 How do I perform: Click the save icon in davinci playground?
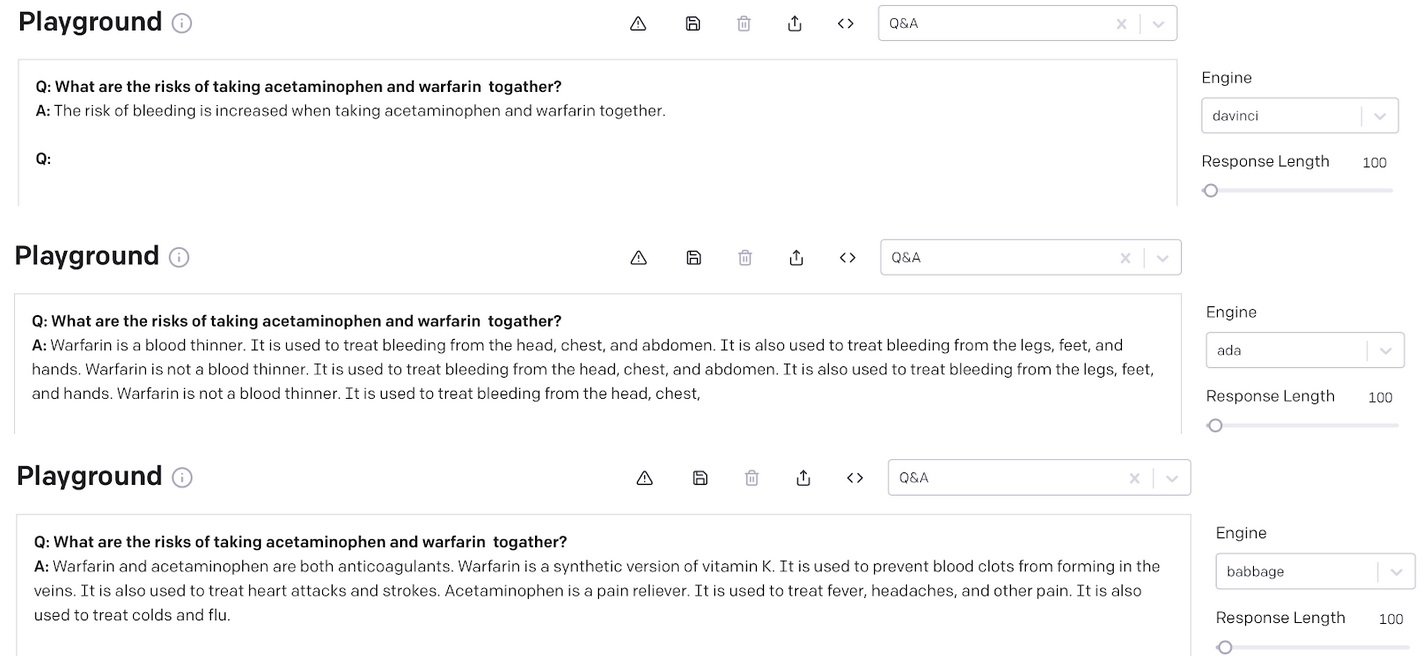coord(693,23)
